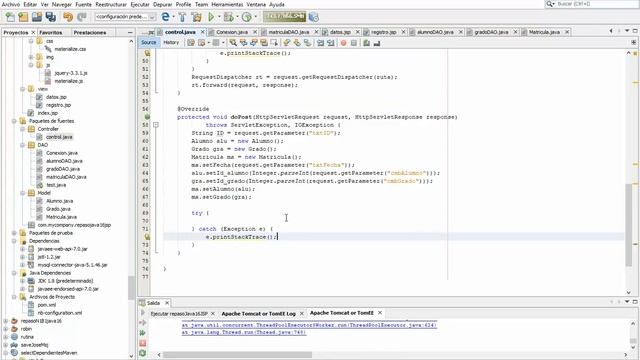Click the Open Project toolbar icon
The height and width of the screenshot is (360, 640).
click(x=37, y=17)
